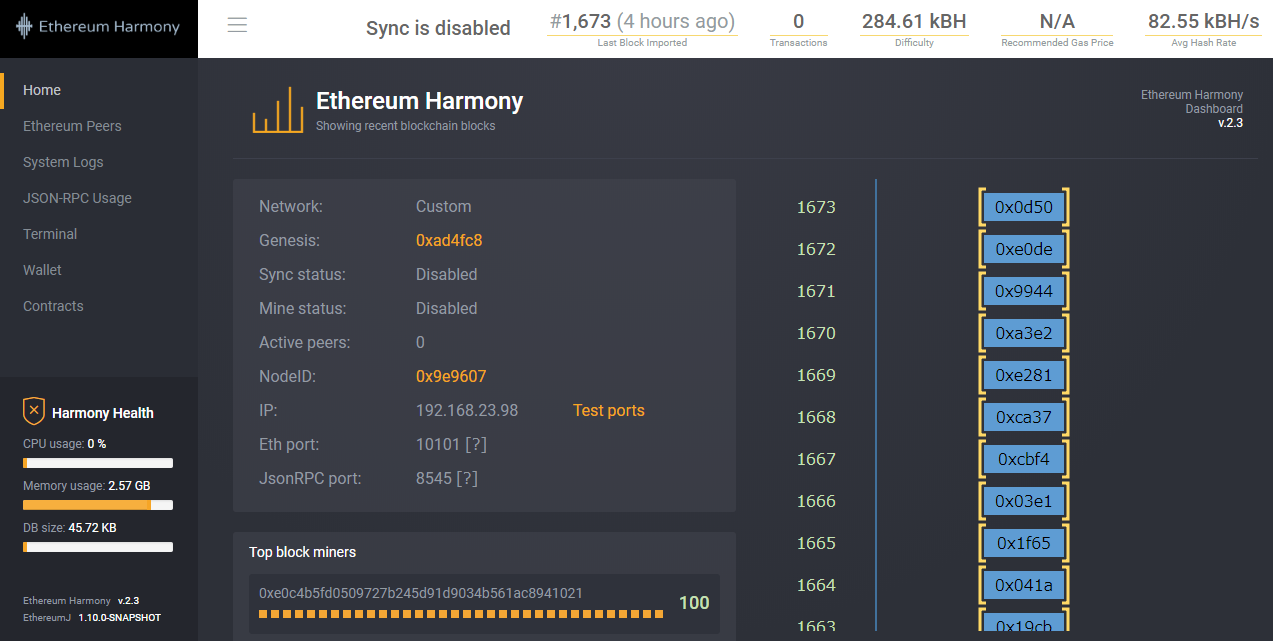Select block 0x03e1

(1024, 501)
